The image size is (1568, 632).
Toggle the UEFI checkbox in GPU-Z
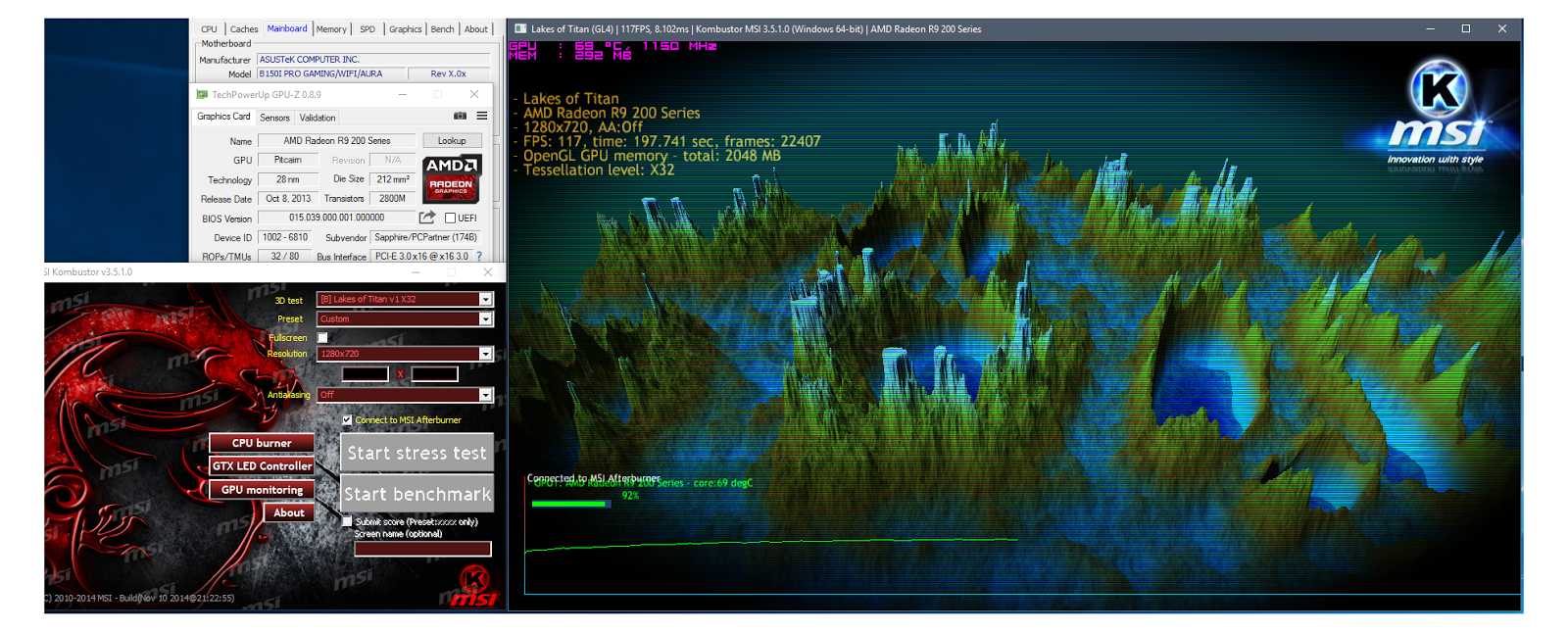click(450, 218)
